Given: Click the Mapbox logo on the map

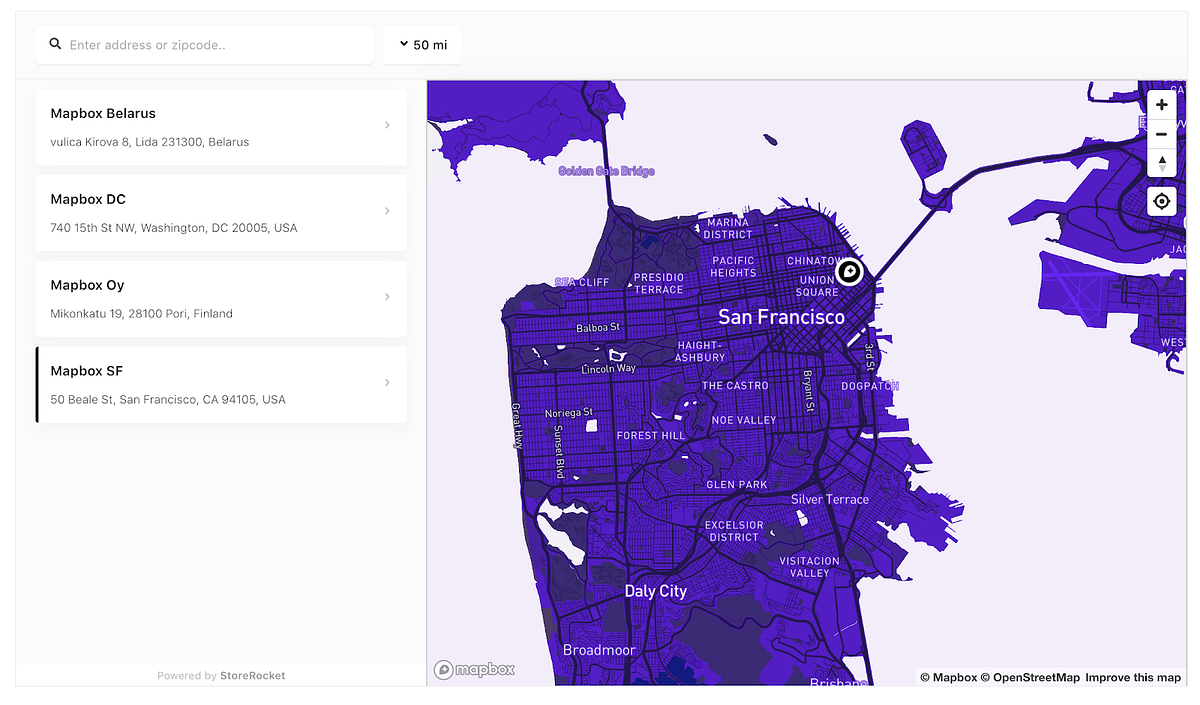Looking at the screenshot, I should pos(474,668).
